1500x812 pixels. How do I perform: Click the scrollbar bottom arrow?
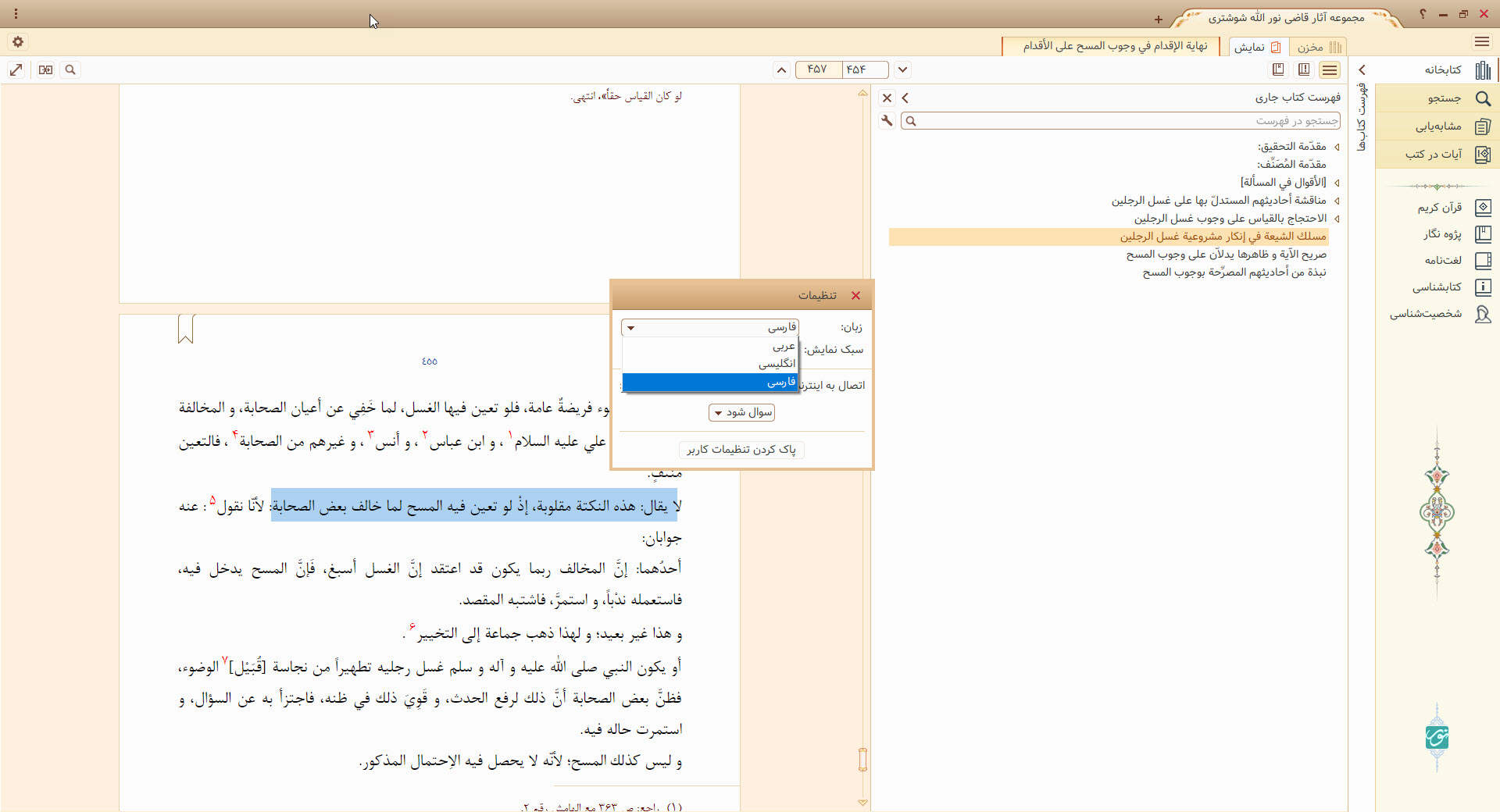tap(862, 802)
